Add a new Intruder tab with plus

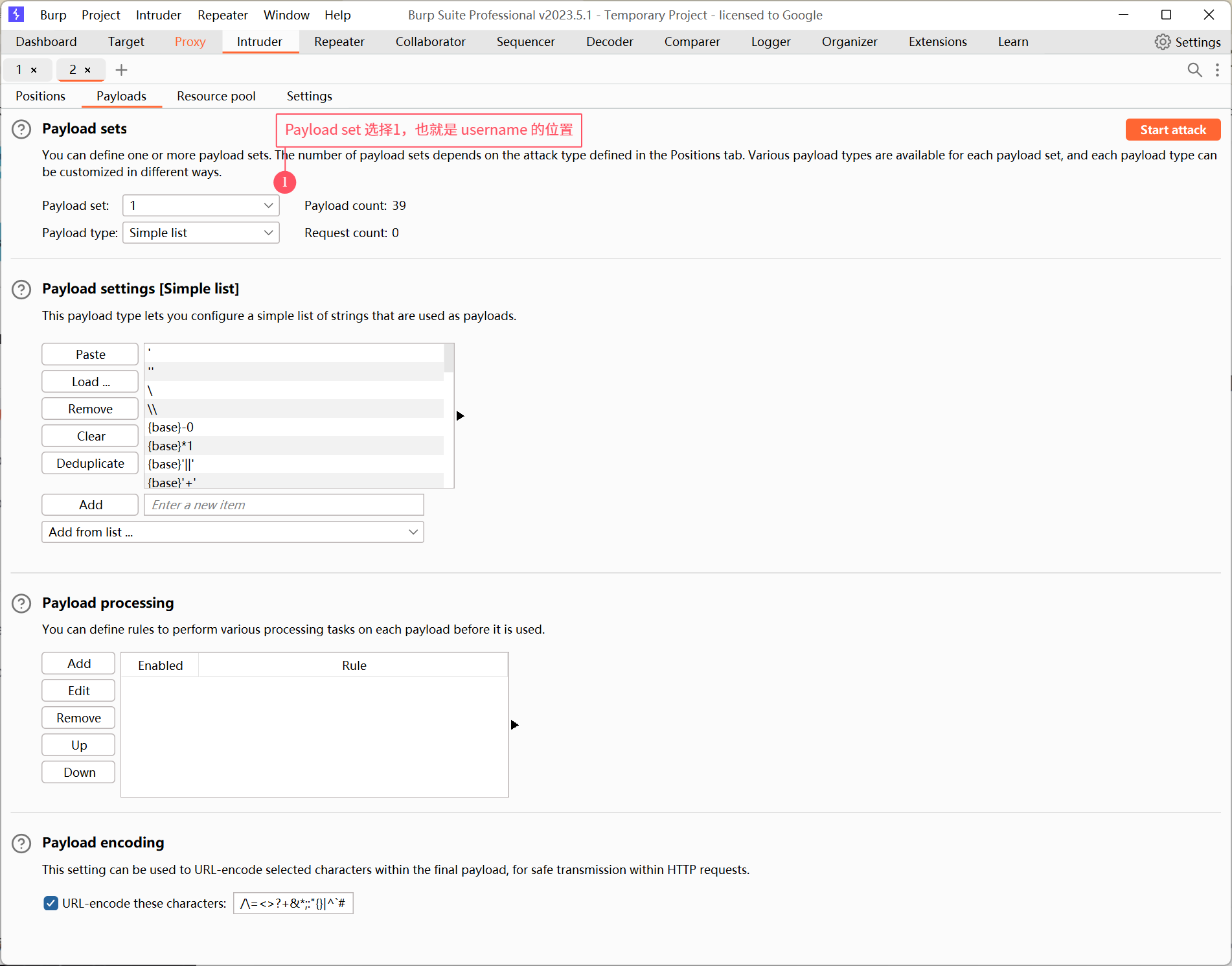[x=121, y=70]
